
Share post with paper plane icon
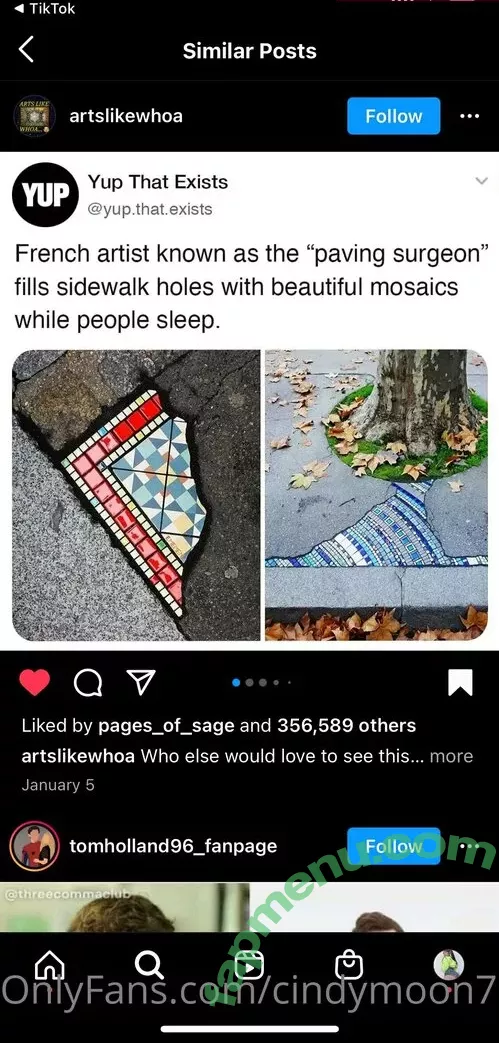(141, 682)
